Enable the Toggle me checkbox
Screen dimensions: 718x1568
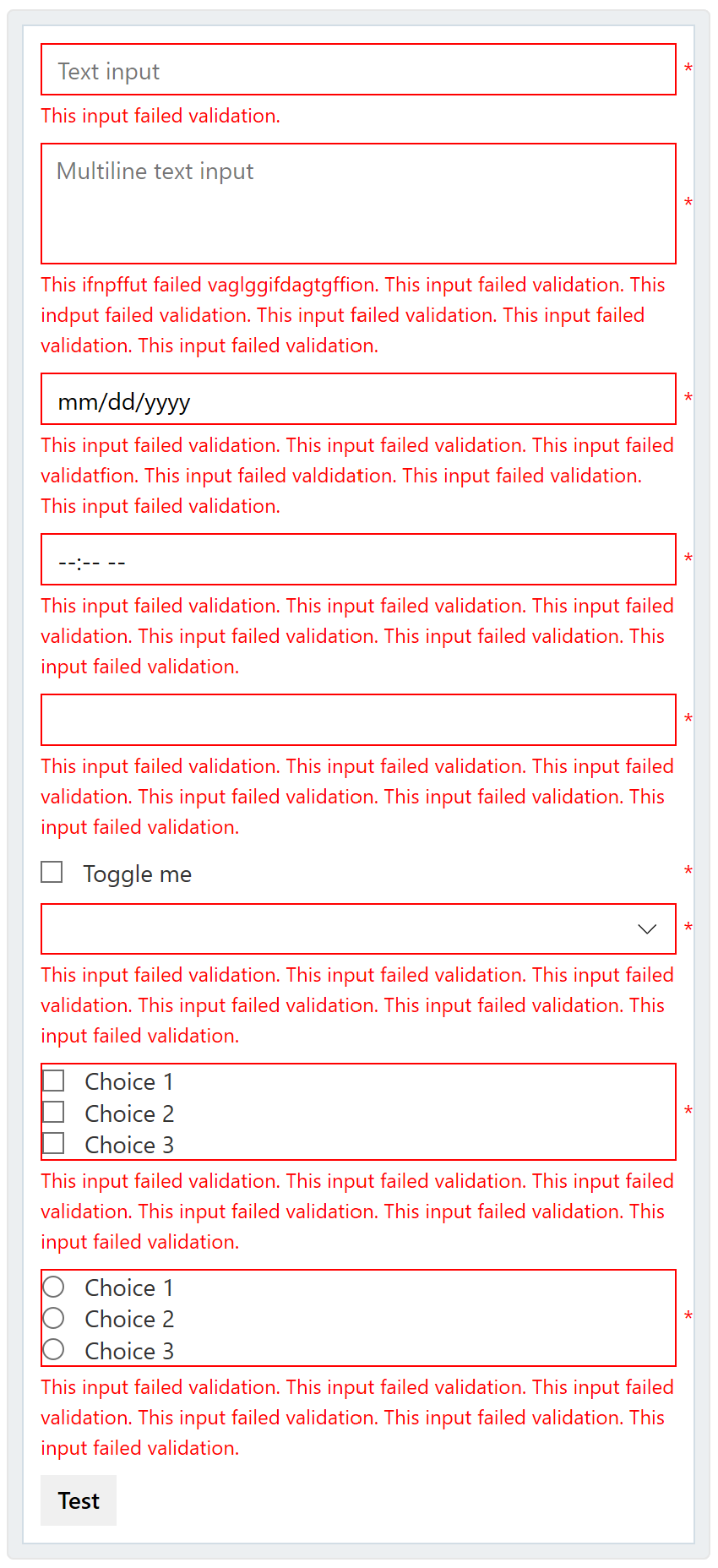[x=52, y=871]
